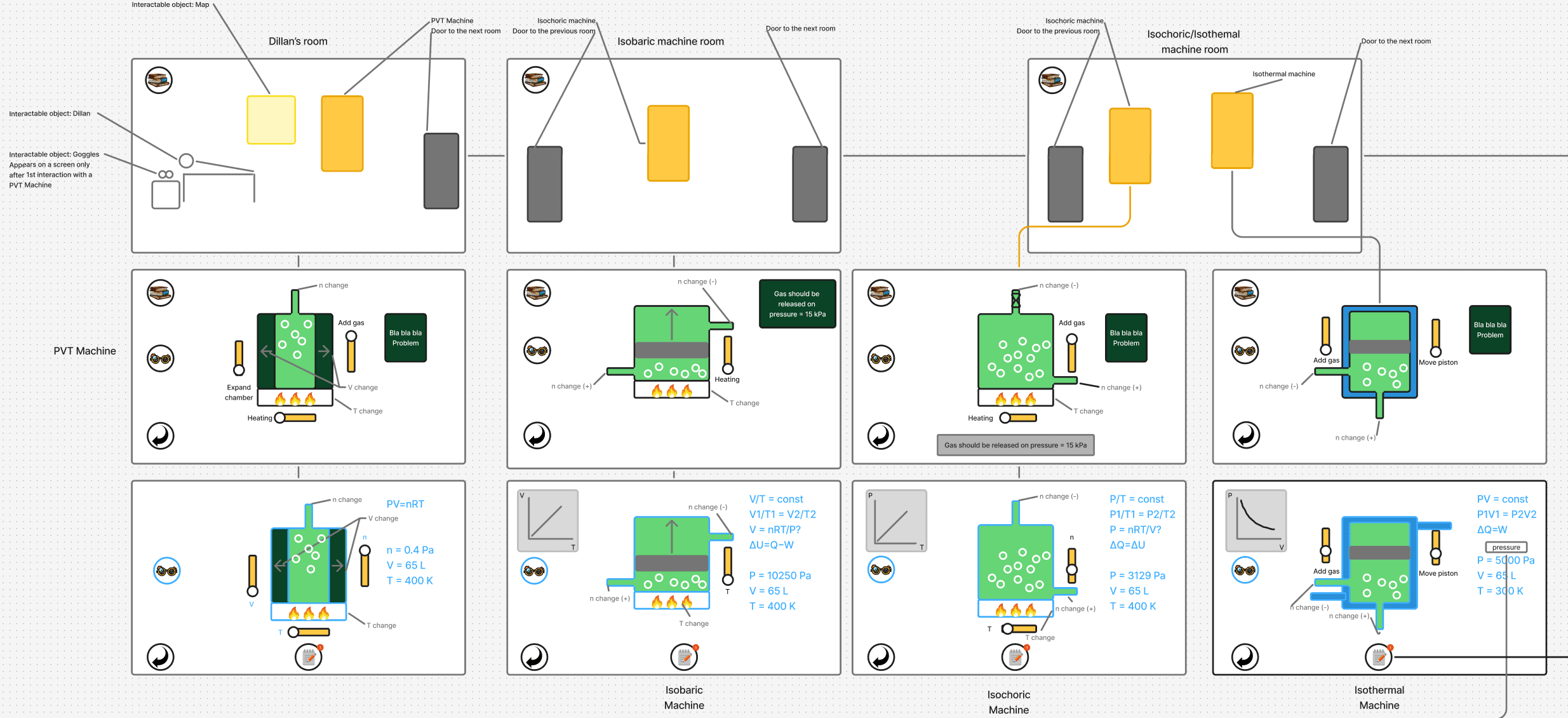Click the books icon in Isobaric machine room
This screenshot has width=1568, height=718.
click(535, 80)
